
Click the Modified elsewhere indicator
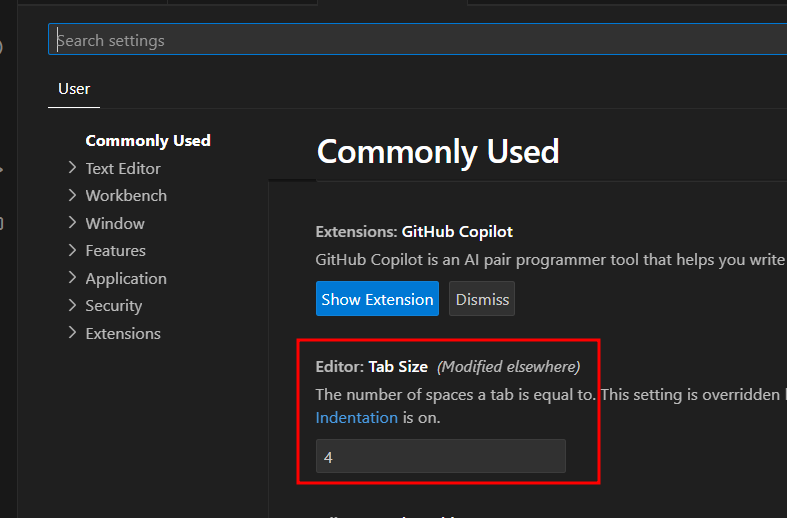[x=508, y=367]
